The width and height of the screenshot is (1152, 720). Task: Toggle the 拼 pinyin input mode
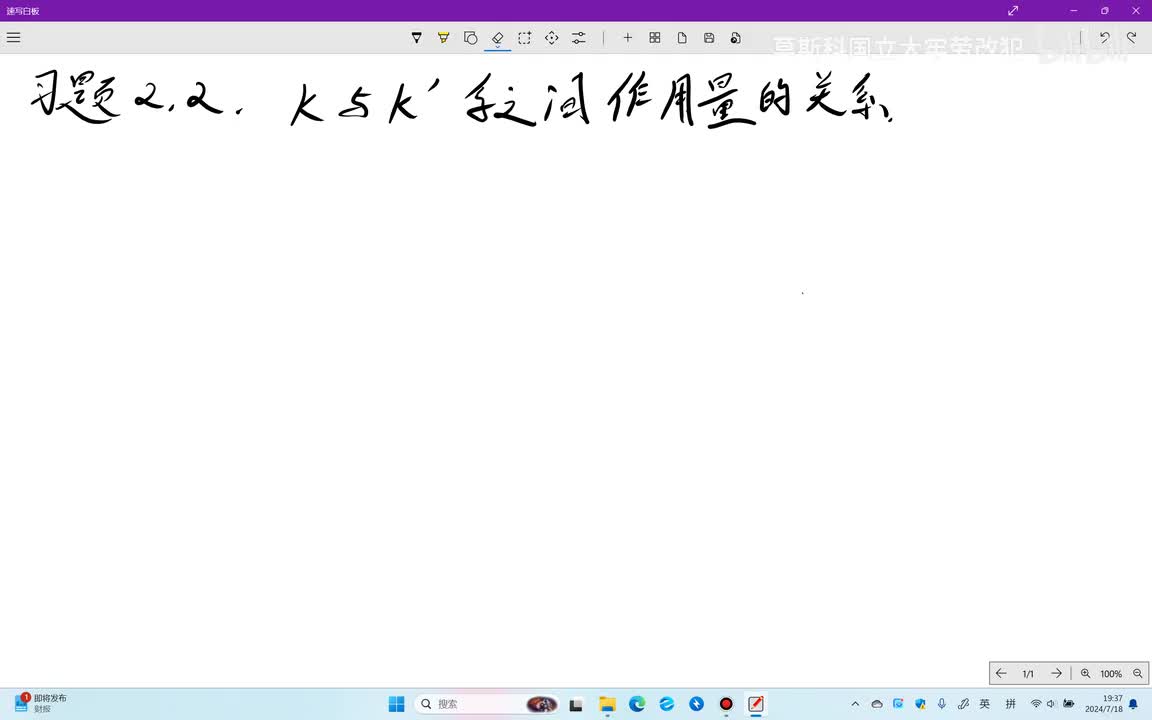pos(1010,704)
